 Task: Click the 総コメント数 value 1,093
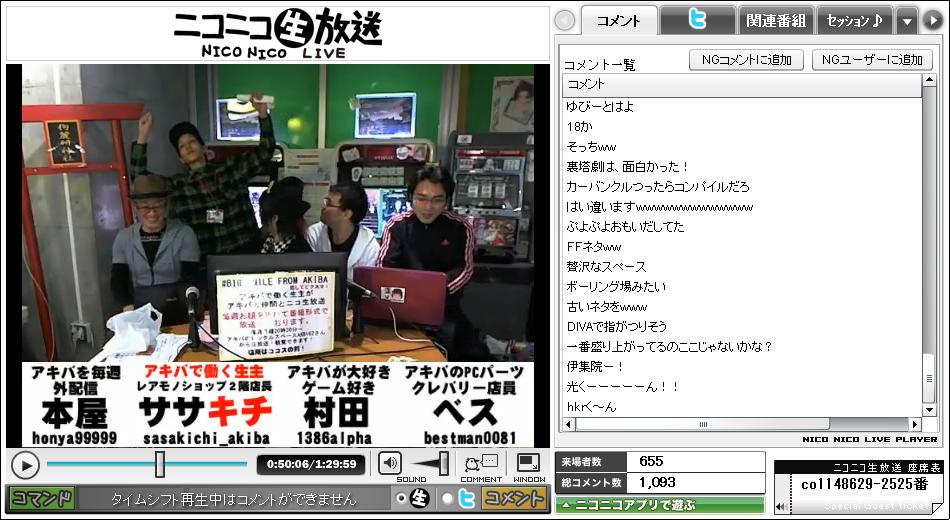pos(657,482)
